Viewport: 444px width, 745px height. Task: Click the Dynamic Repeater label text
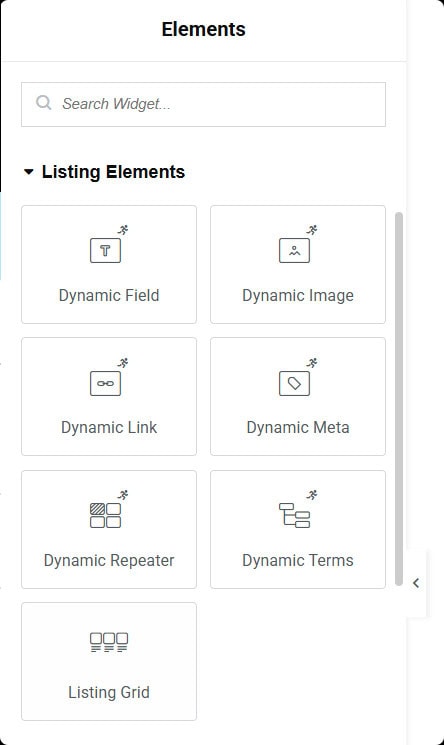pyautogui.click(x=109, y=560)
